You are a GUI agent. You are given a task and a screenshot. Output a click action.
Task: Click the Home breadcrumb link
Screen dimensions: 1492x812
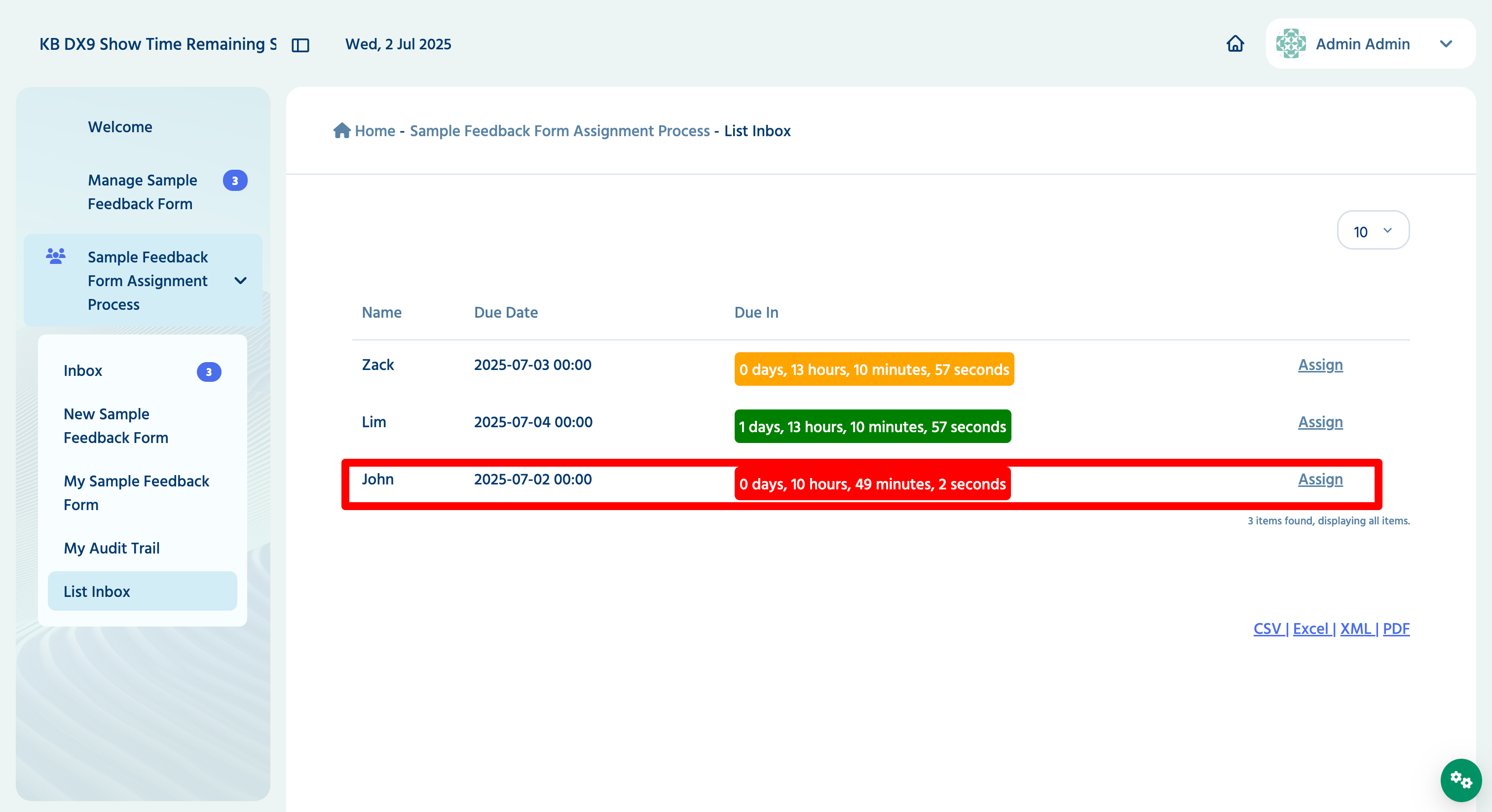(375, 131)
